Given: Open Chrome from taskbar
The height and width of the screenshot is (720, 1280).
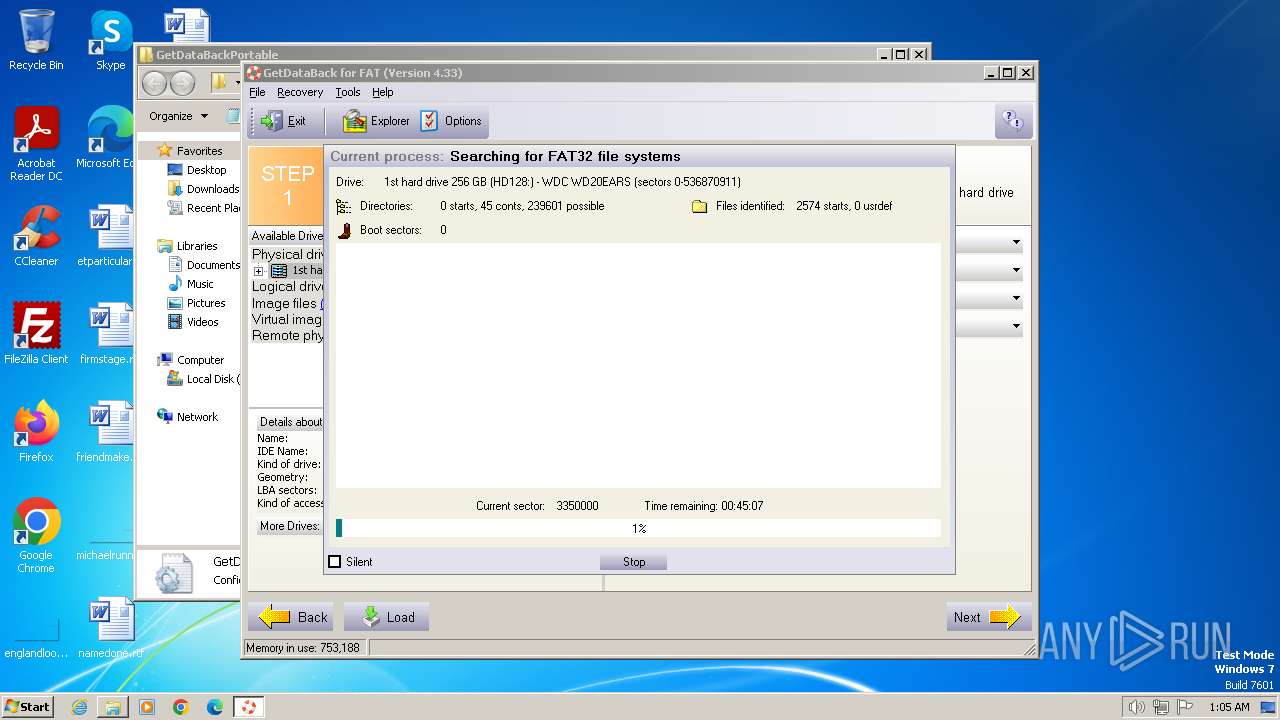Looking at the screenshot, I should [181, 707].
